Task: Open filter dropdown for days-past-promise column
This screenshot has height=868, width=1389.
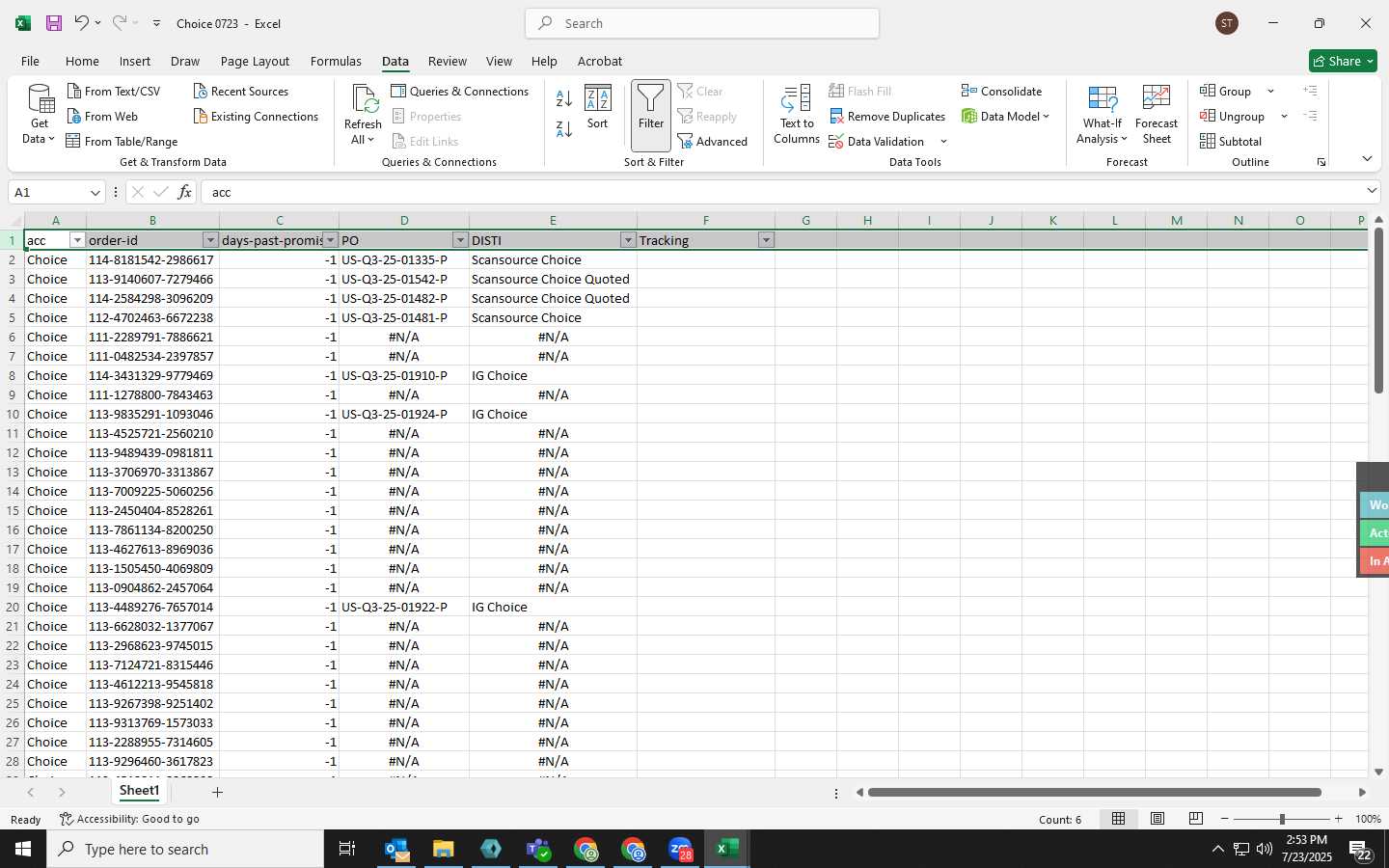Action: click(x=331, y=240)
